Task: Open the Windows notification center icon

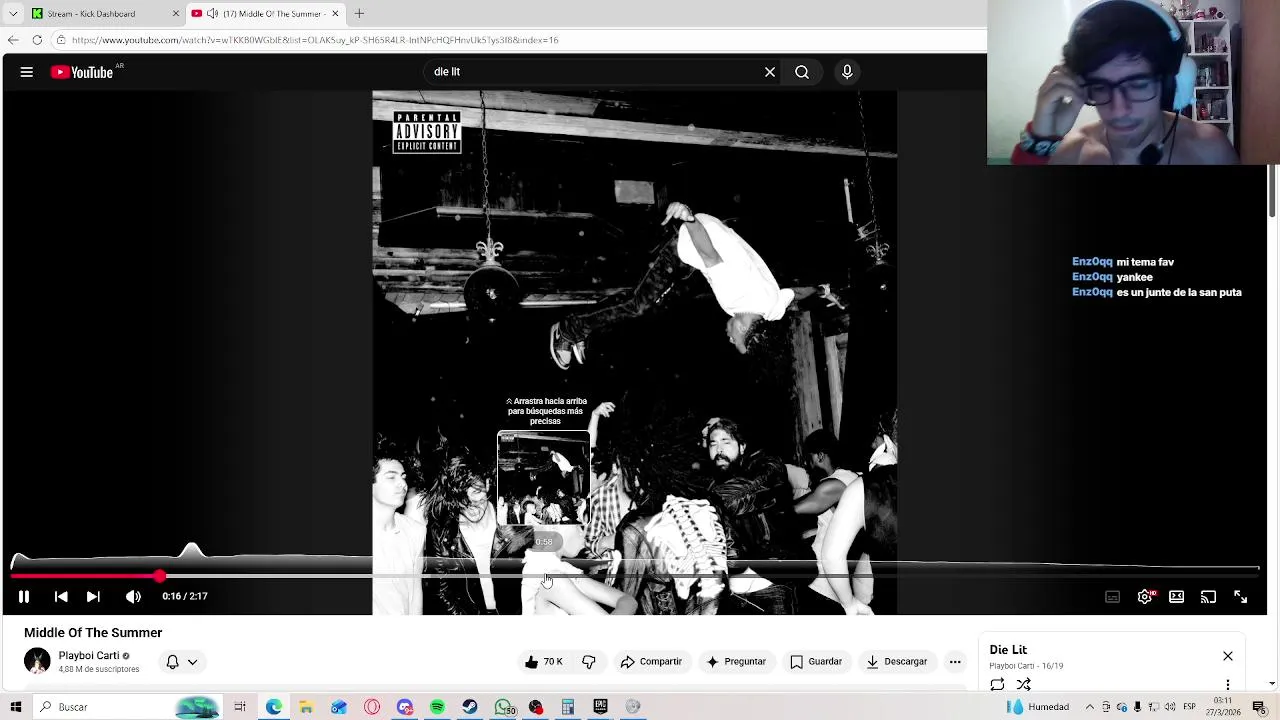Action: 1259,707
